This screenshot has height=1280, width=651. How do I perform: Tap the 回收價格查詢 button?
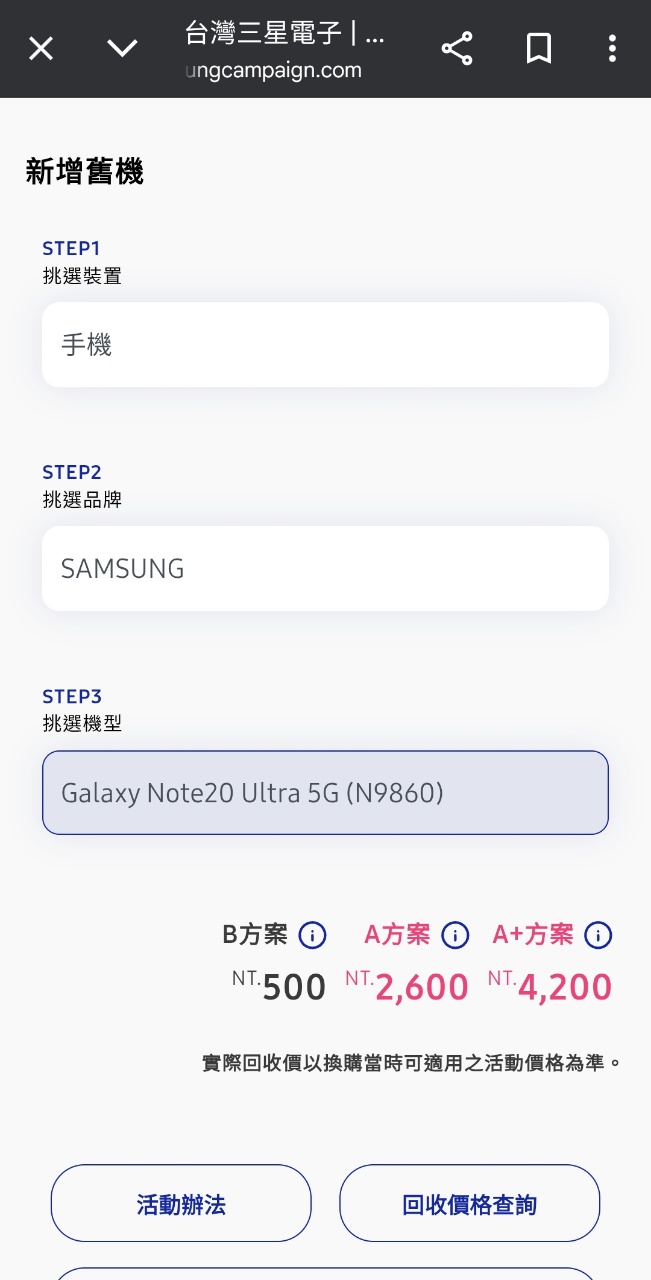pyautogui.click(x=469, y=1204)
